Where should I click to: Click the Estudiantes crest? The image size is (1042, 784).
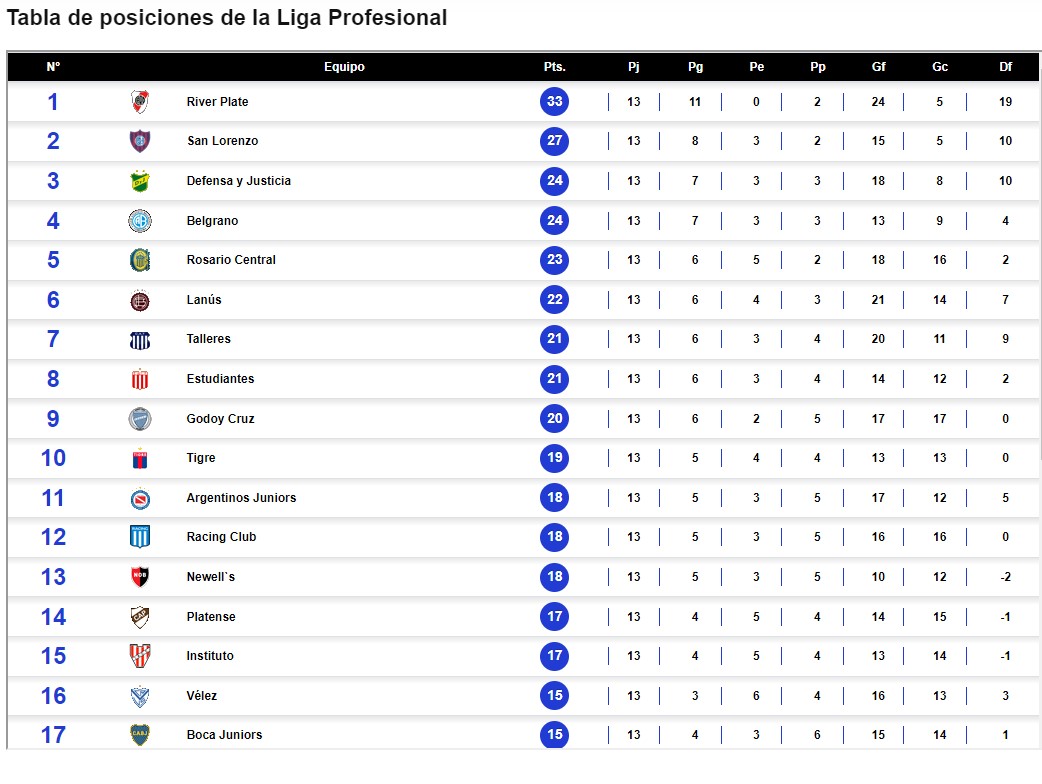click(x=140, y=379)
